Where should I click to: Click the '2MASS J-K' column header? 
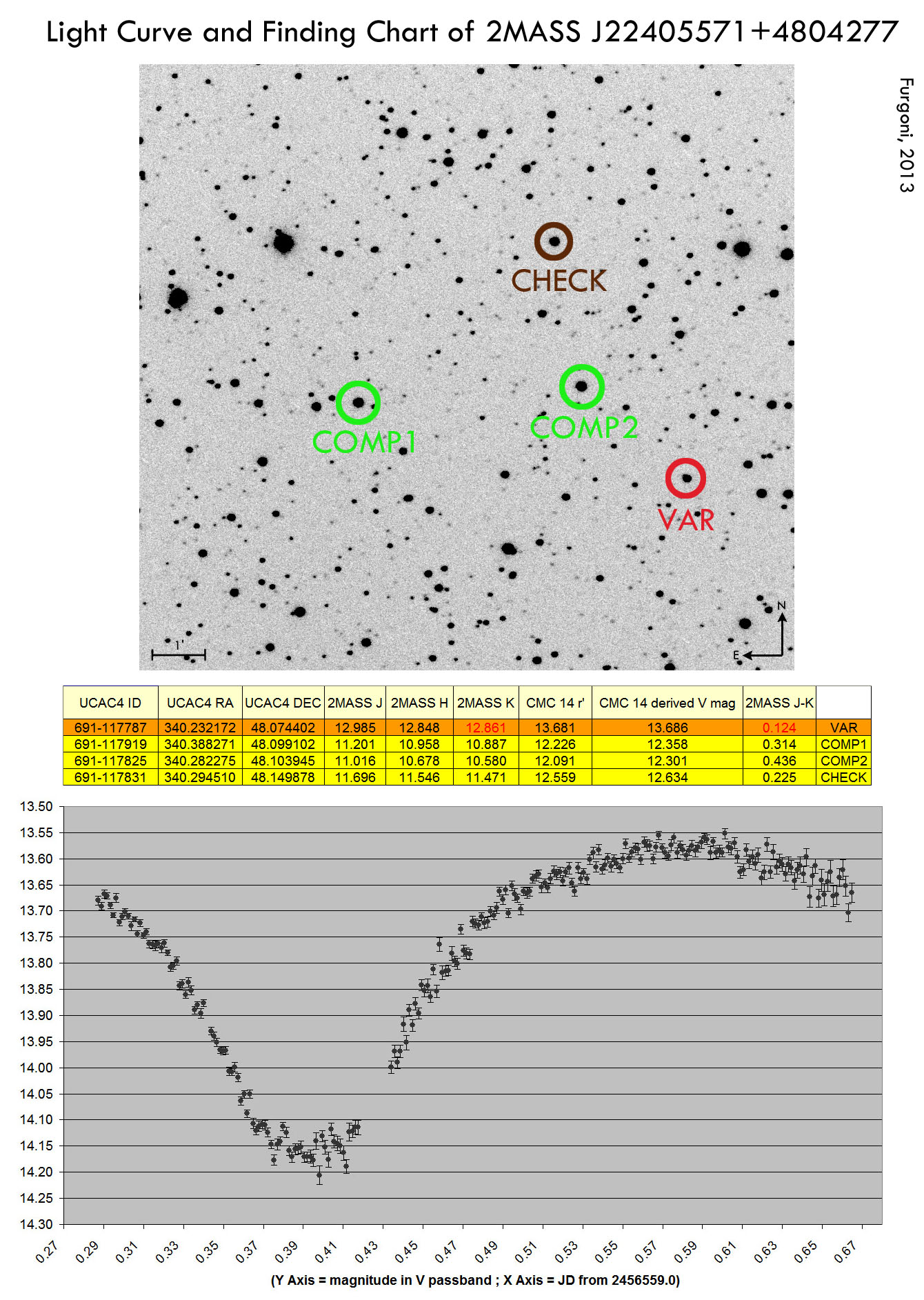[779, 703]
